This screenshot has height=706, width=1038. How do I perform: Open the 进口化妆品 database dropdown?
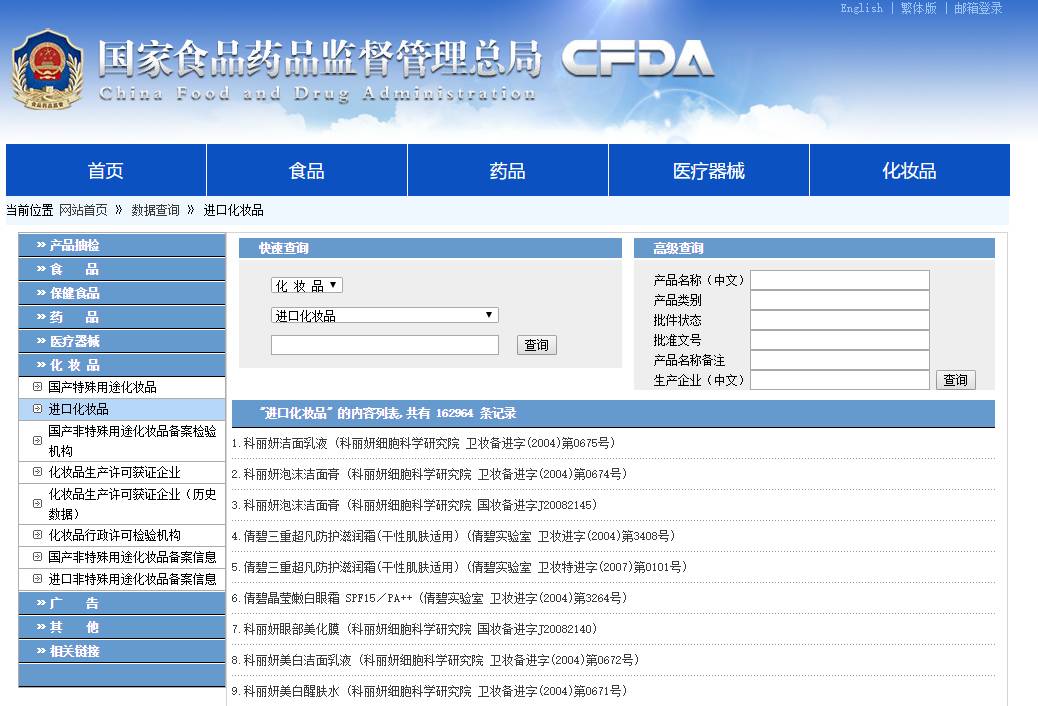pyautogui.click(x=385, y=315)
